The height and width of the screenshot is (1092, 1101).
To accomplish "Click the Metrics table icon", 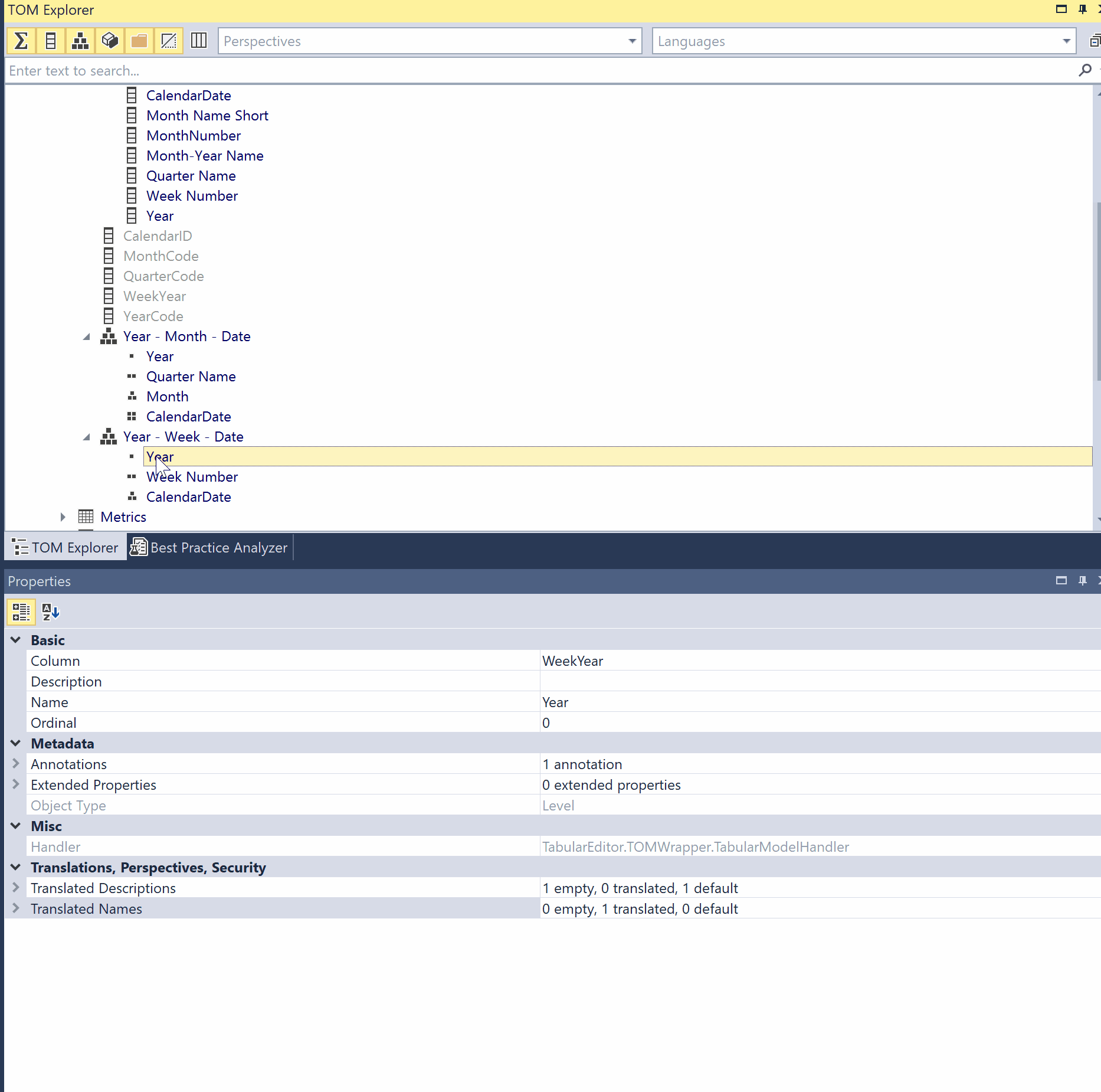I will [x=86, y=517].
